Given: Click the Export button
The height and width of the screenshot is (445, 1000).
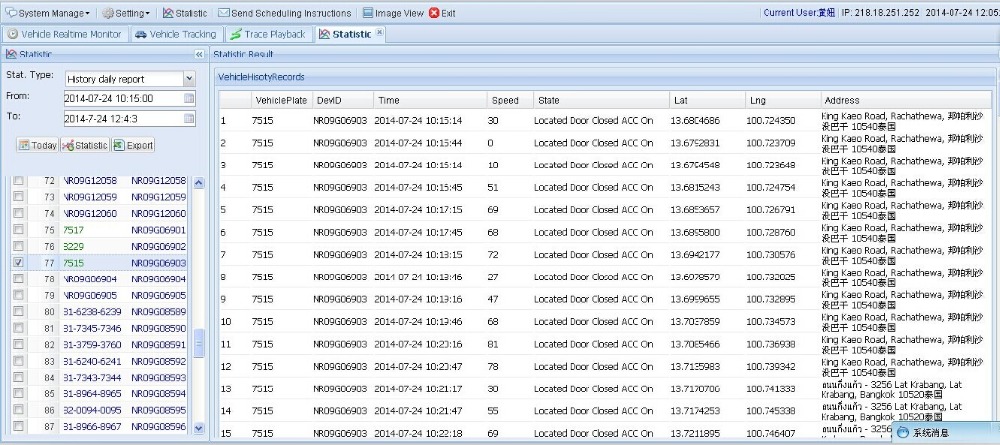Looking at the screenshot, I should (133, 145).
